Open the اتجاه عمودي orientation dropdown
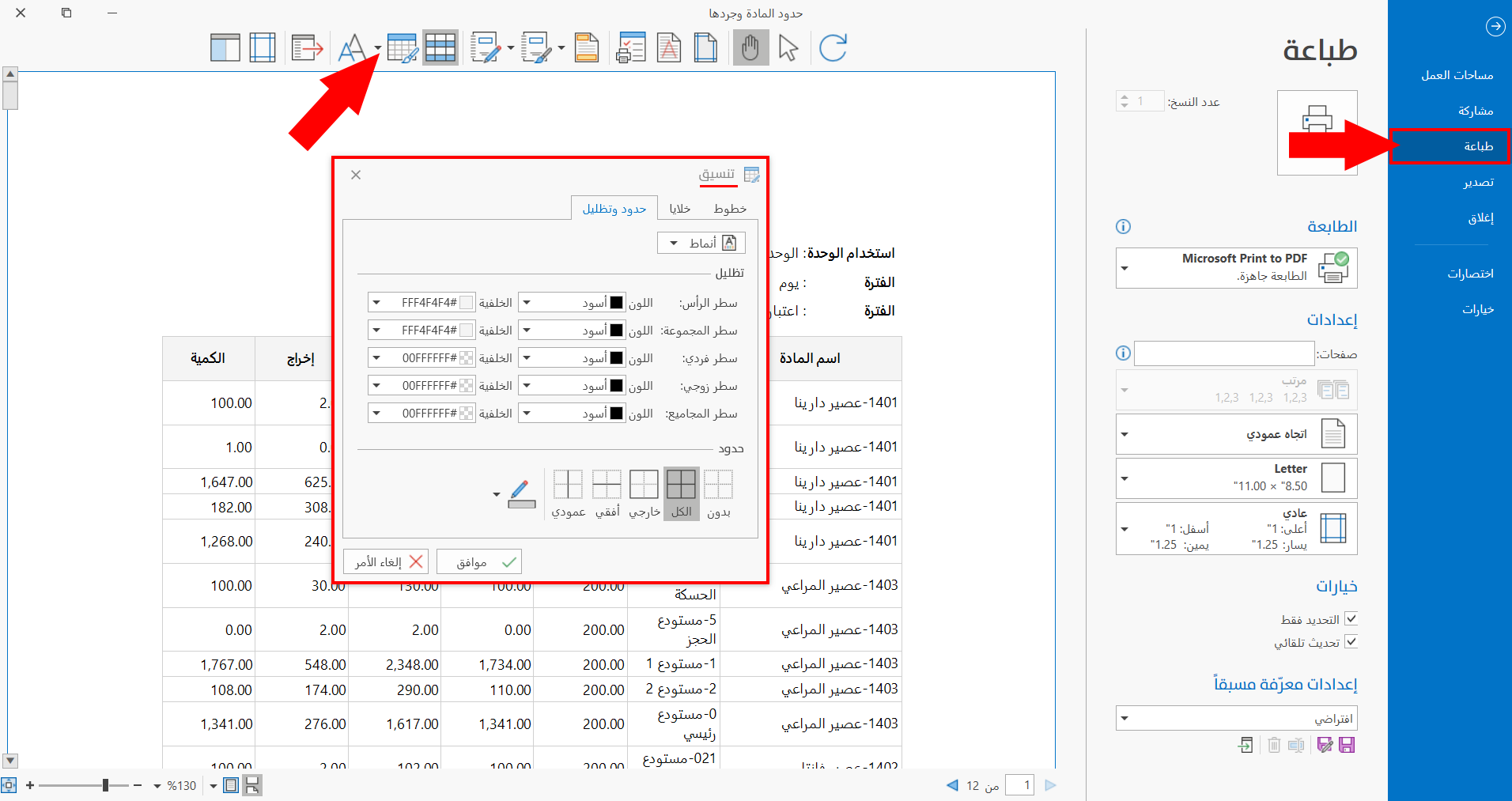Screen dimensions: 1512x801 point(1236,434)
